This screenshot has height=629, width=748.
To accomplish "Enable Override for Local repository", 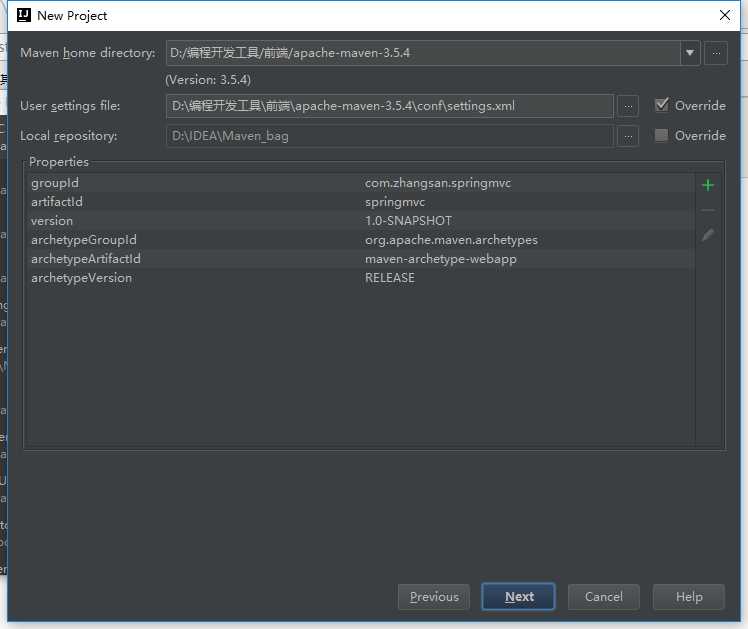I will 662,135.
